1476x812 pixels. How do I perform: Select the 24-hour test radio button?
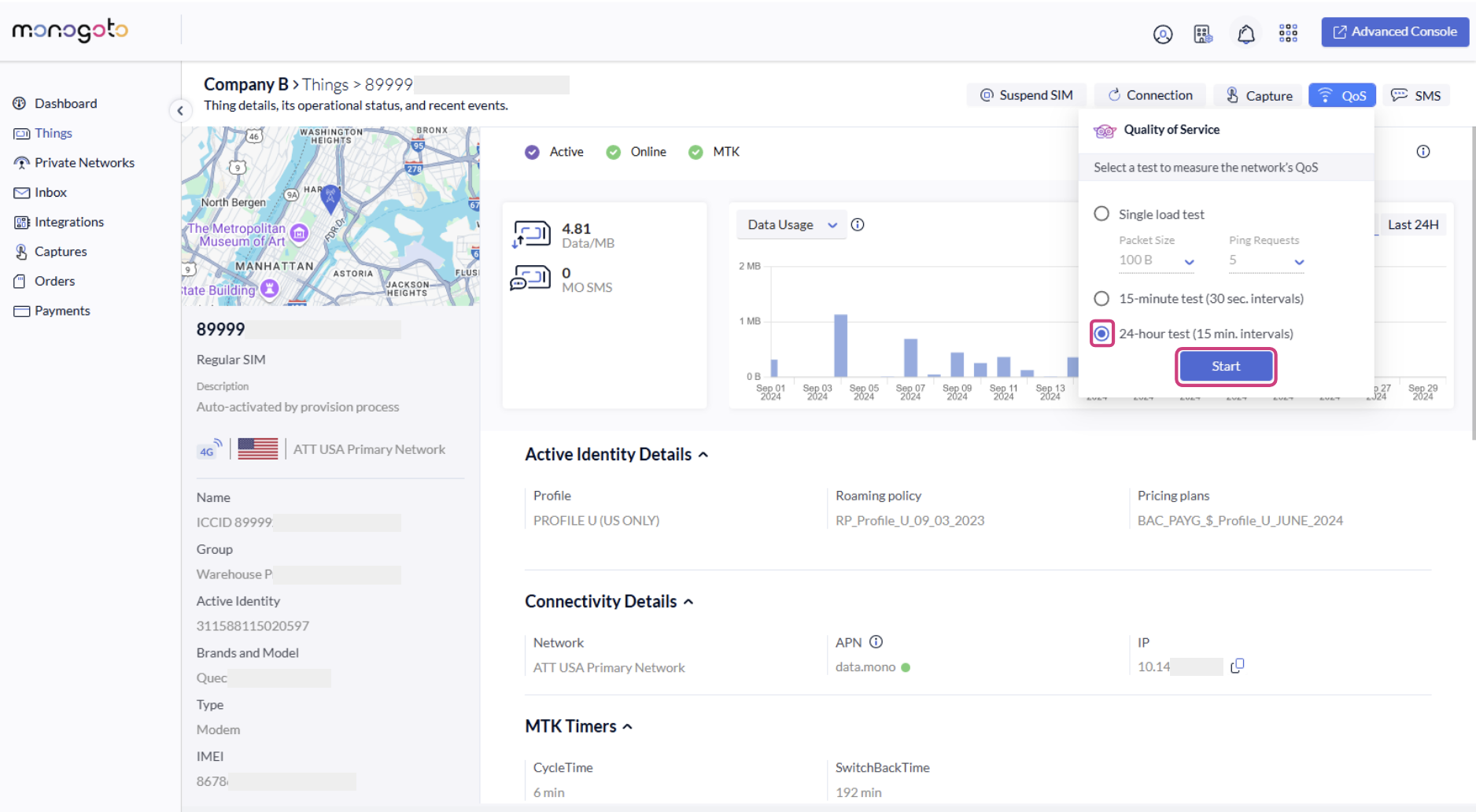pyautogui.click(x=1101, y=334)
